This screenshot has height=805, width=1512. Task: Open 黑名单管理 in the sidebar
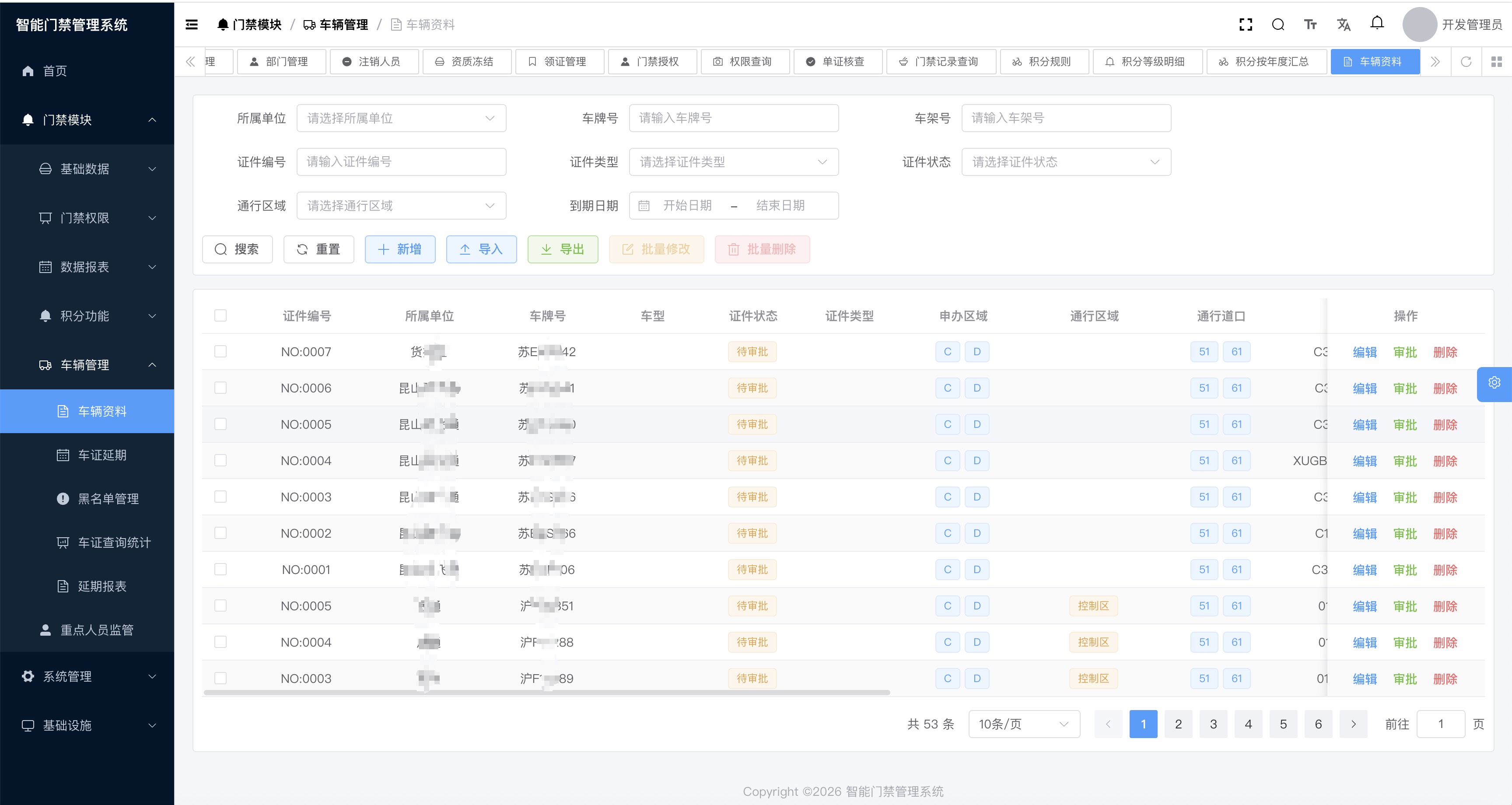[87, 498]
